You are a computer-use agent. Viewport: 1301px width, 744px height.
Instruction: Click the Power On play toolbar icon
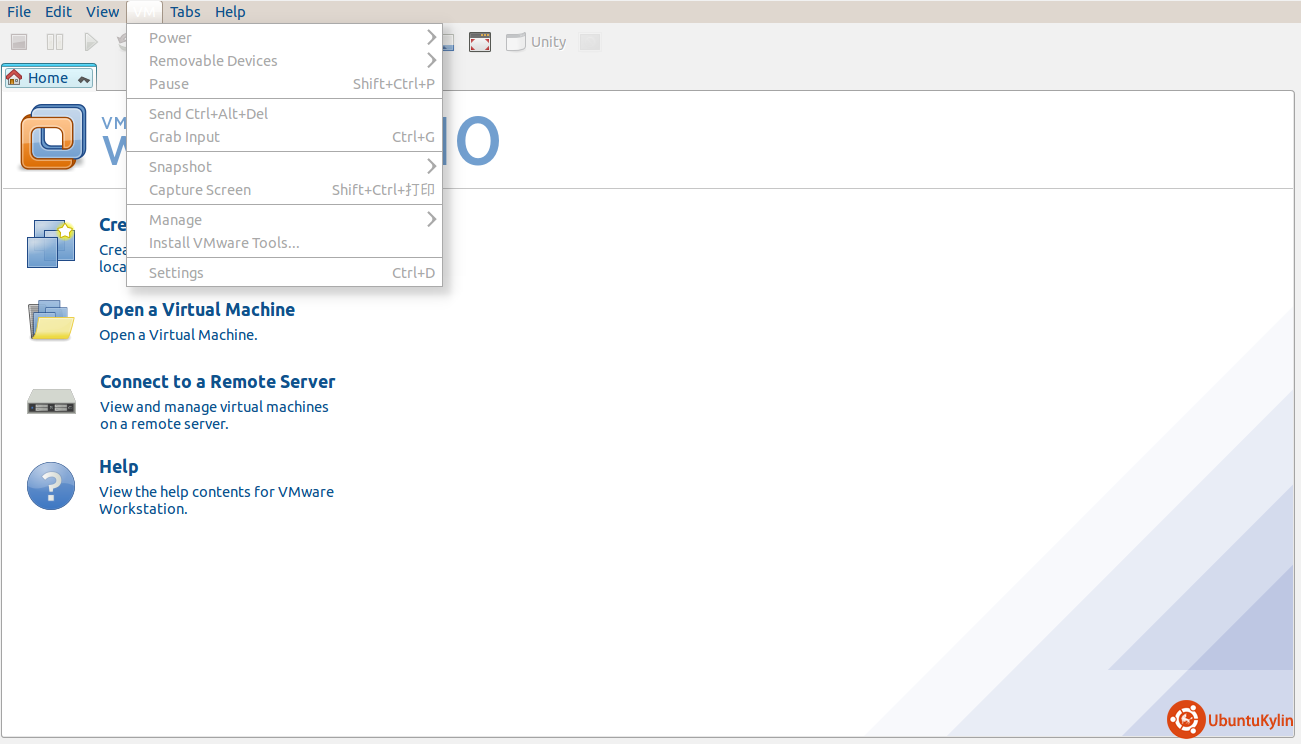point(91,42)
